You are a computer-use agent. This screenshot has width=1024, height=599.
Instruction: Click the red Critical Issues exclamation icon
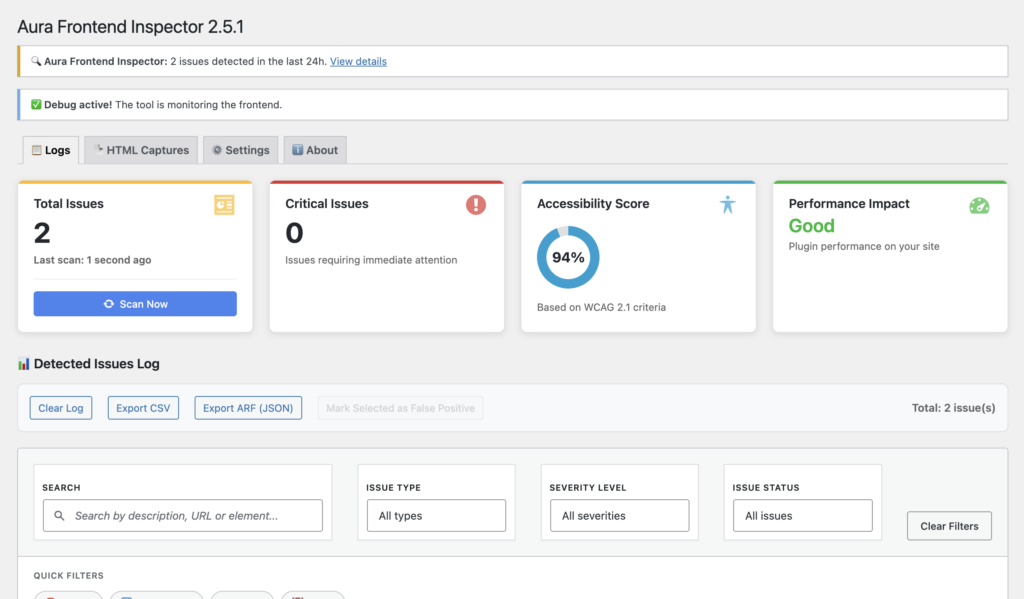point(476,205)
